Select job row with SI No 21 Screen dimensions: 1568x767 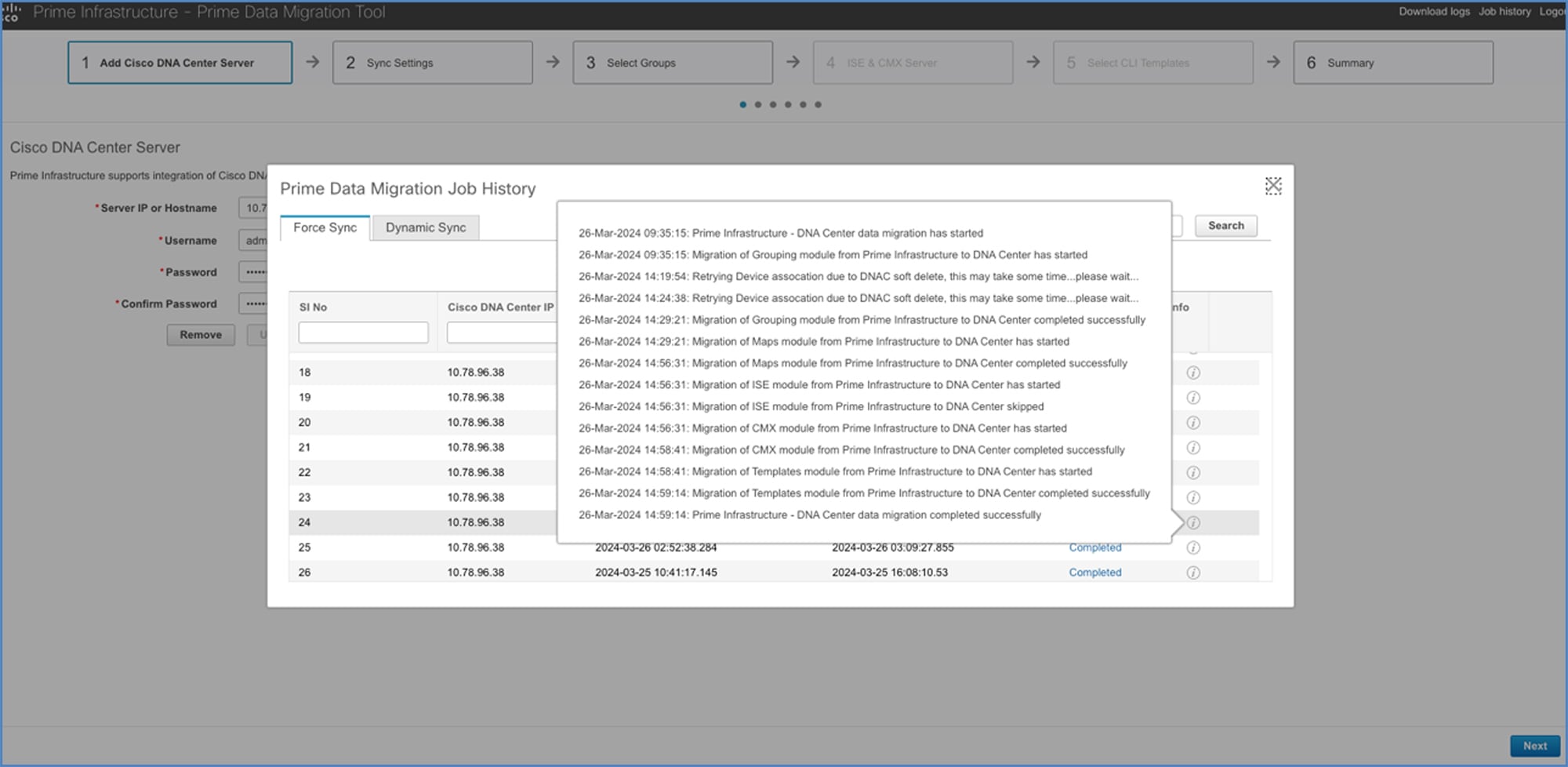tap(774, 448)
